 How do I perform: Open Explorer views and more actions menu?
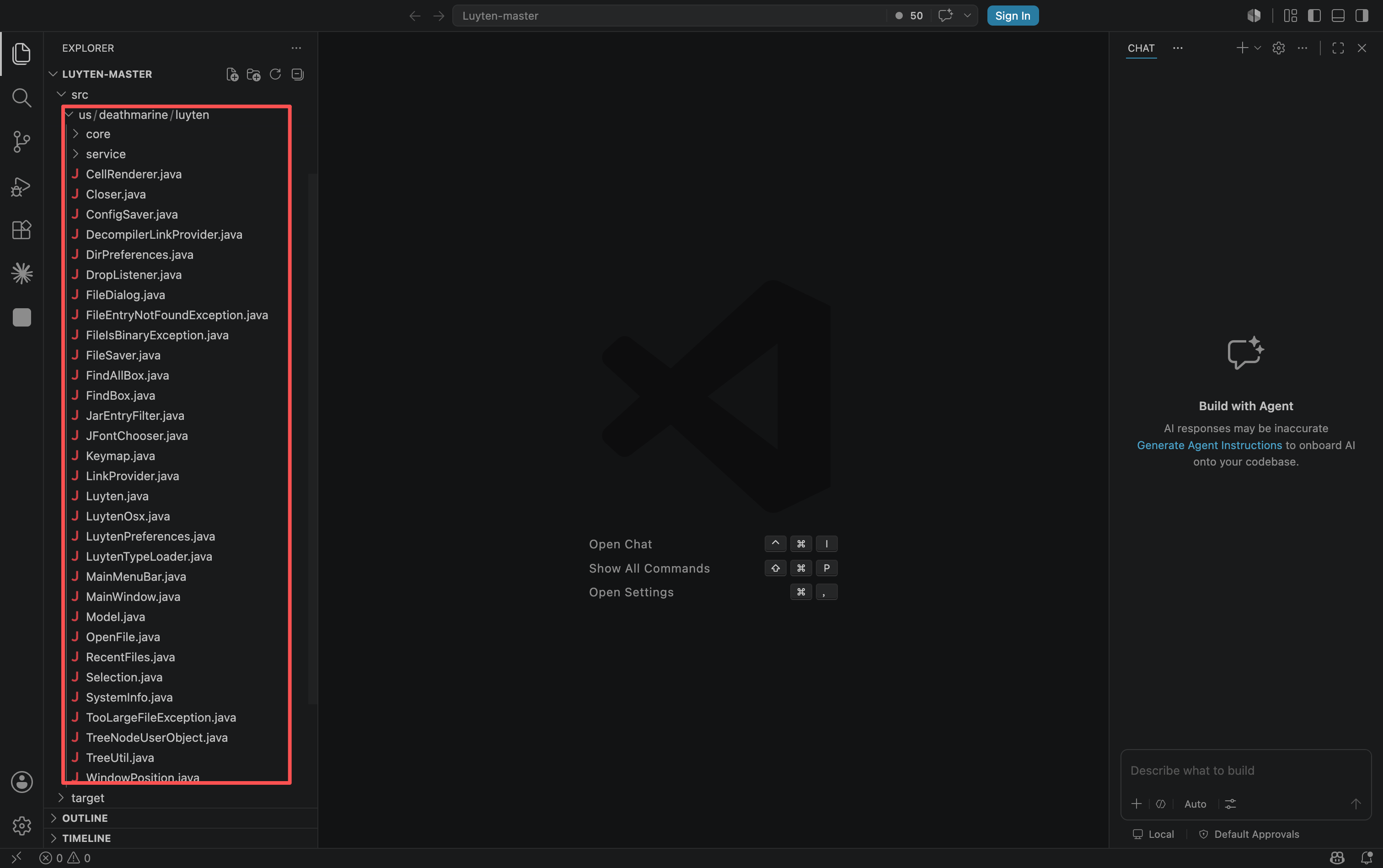click(296, 48)
